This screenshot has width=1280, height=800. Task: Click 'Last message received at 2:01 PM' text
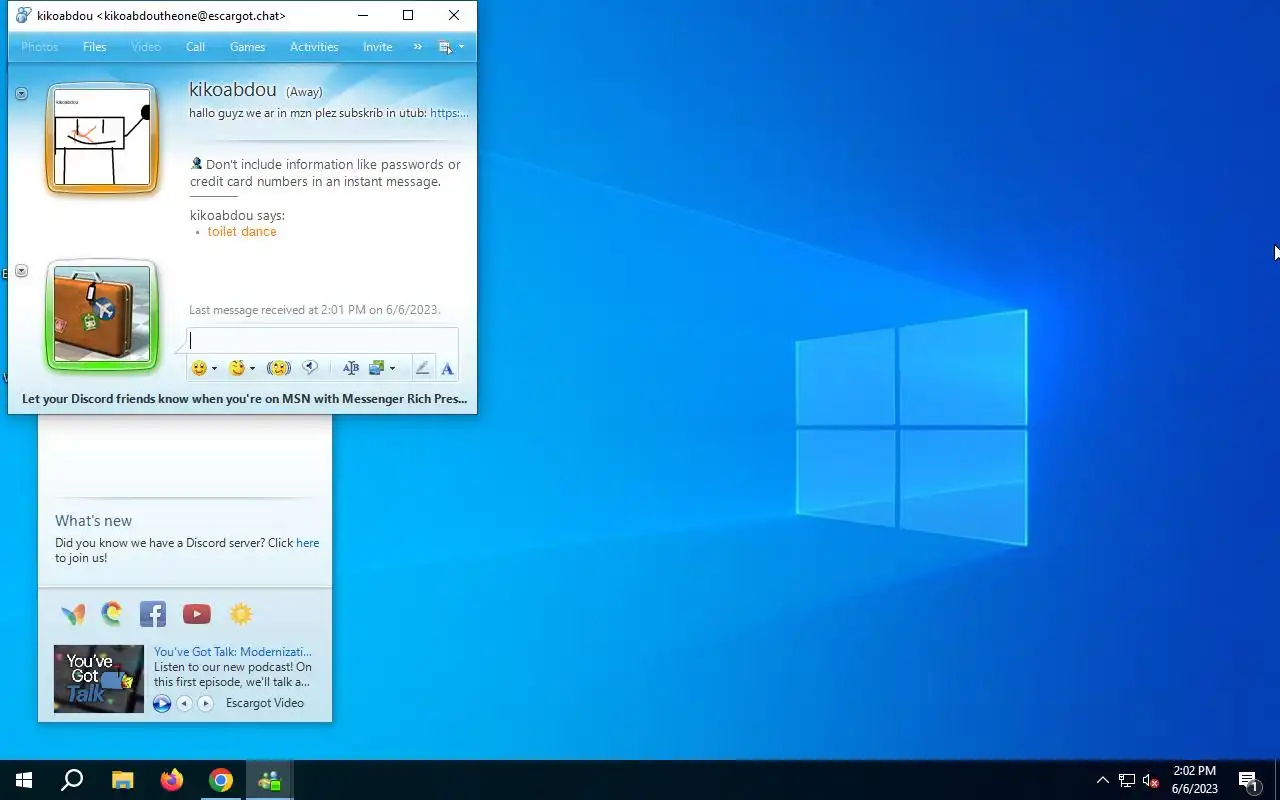pos(314,310)
